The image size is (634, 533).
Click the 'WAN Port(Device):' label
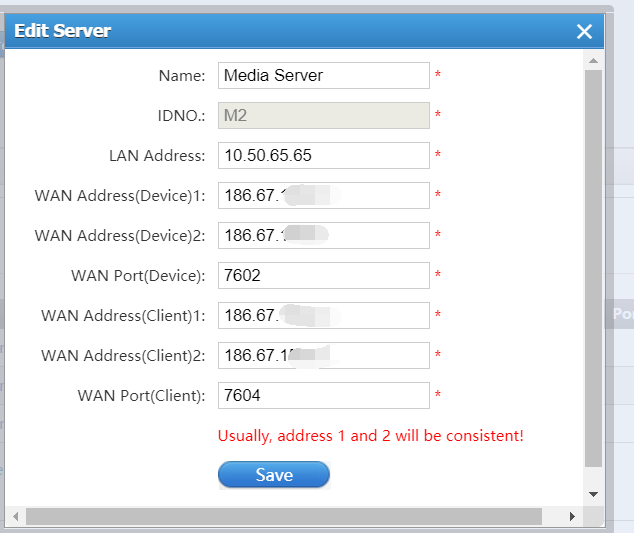point(138,276)
